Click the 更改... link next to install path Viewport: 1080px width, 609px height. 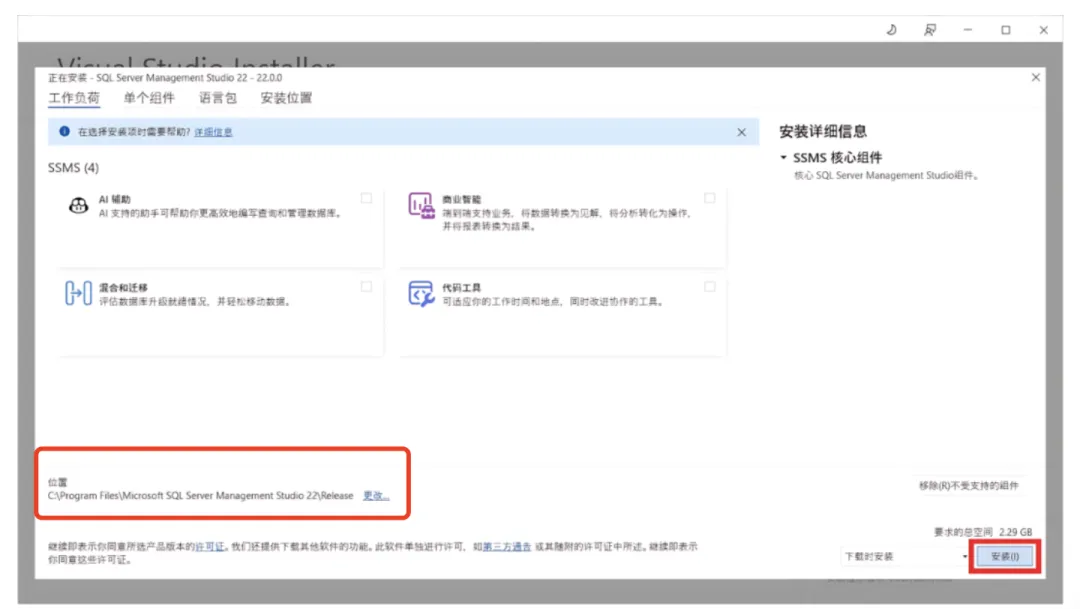[x=376, y=495]
